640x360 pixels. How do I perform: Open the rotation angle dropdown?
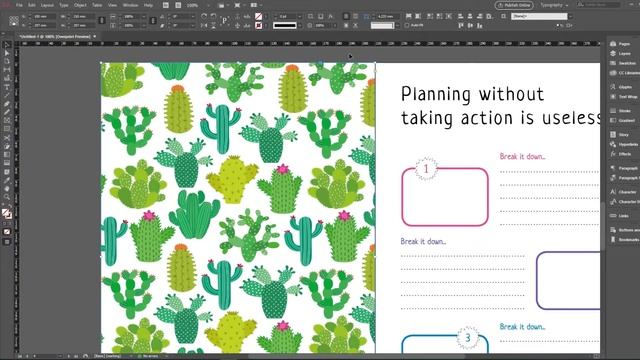coord(193,16)
